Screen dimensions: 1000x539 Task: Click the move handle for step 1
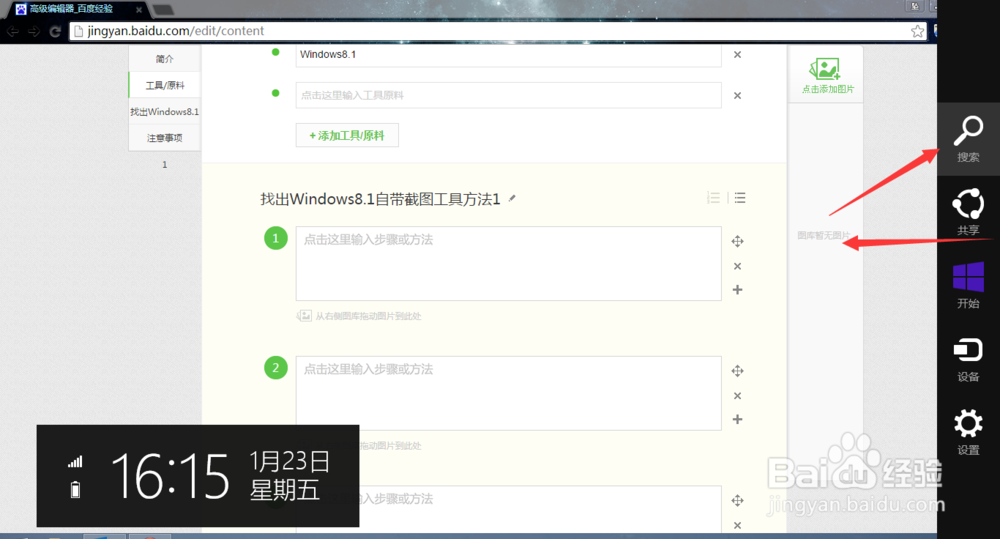pyautogui.click(x=737, y=241)
